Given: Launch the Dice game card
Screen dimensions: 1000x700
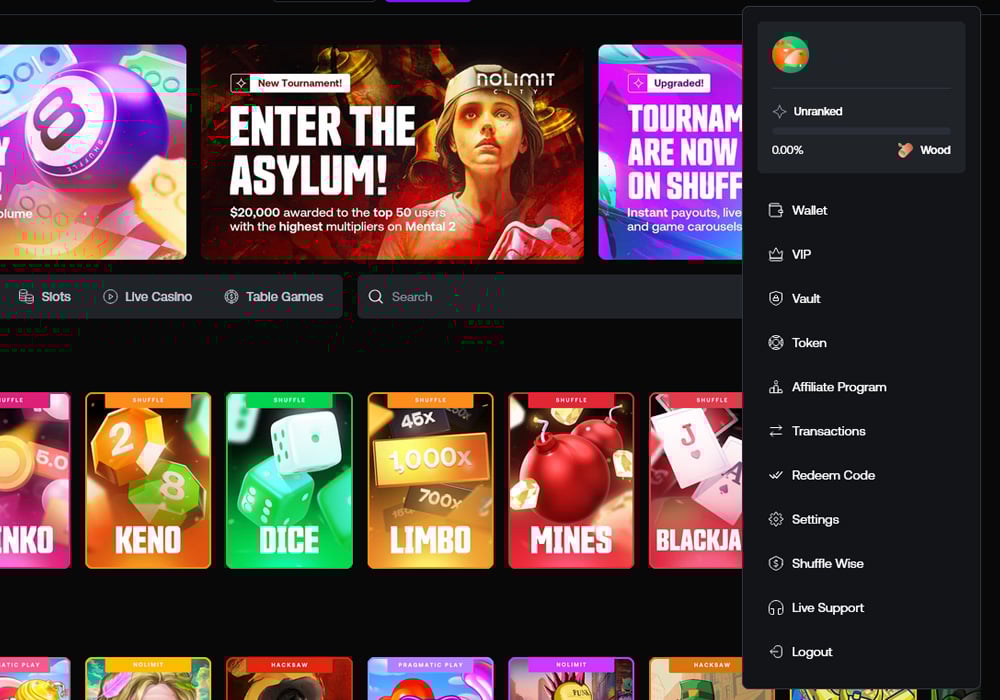Looking at the screenshot, I should [x=289, y=480].
